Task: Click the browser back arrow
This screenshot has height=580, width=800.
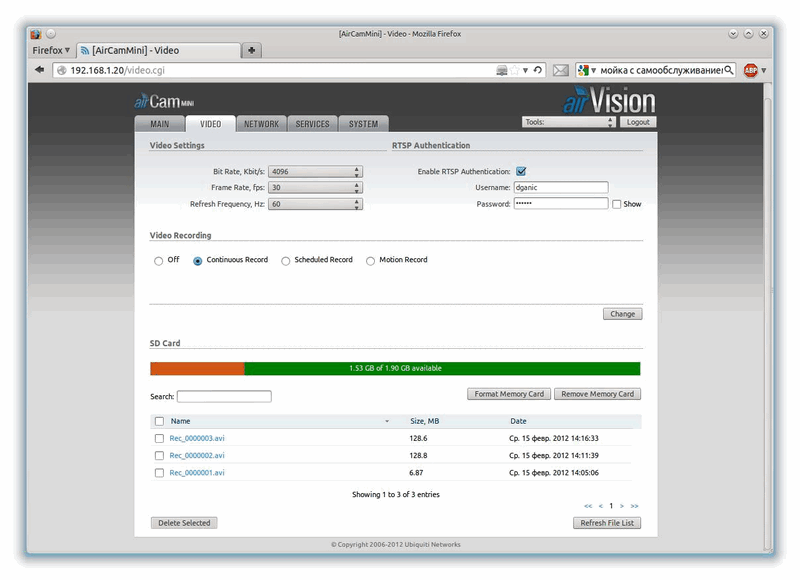Action: tap(39, 70)
